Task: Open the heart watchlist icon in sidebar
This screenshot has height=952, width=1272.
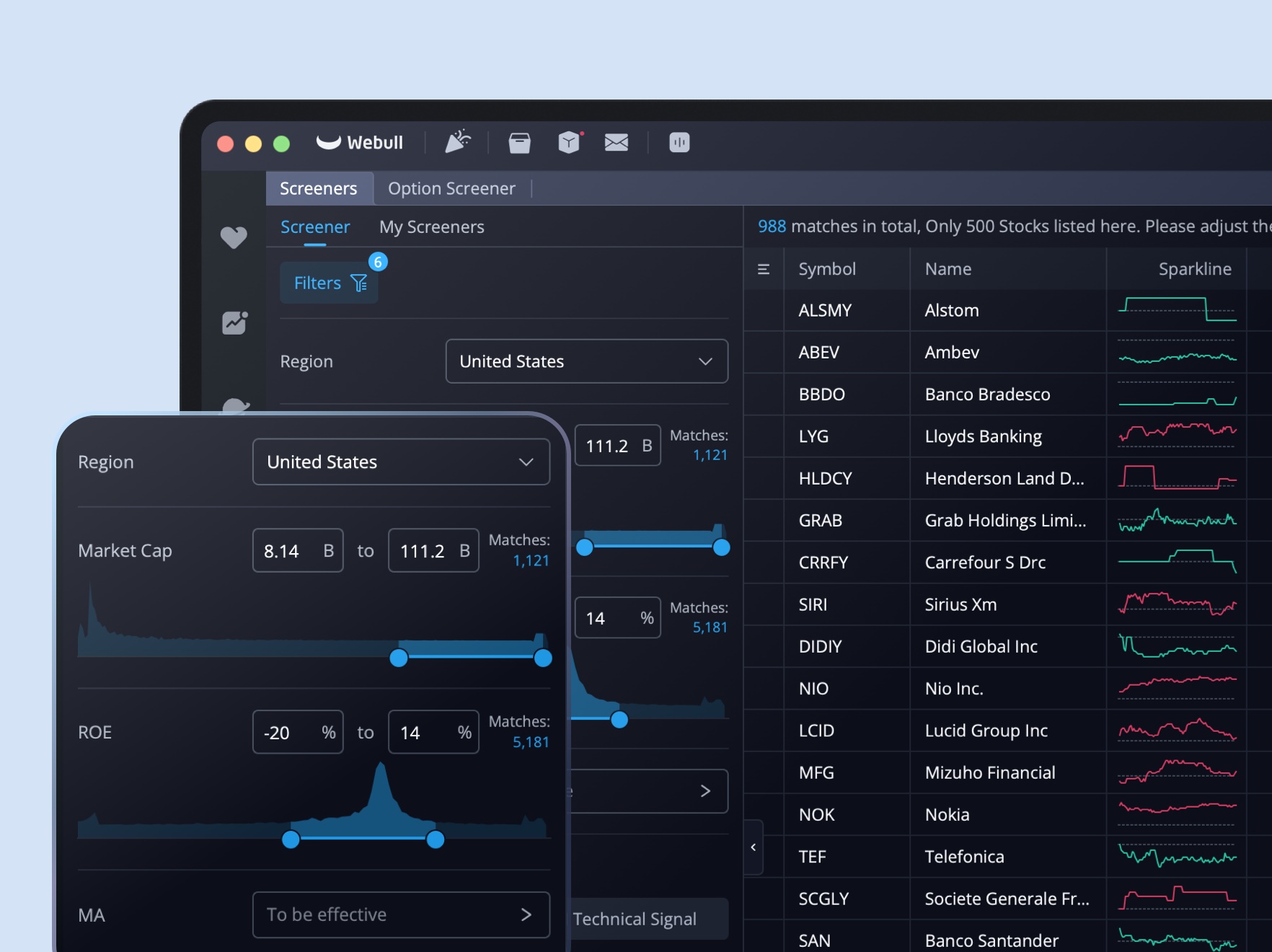Action: pos(234,237)
